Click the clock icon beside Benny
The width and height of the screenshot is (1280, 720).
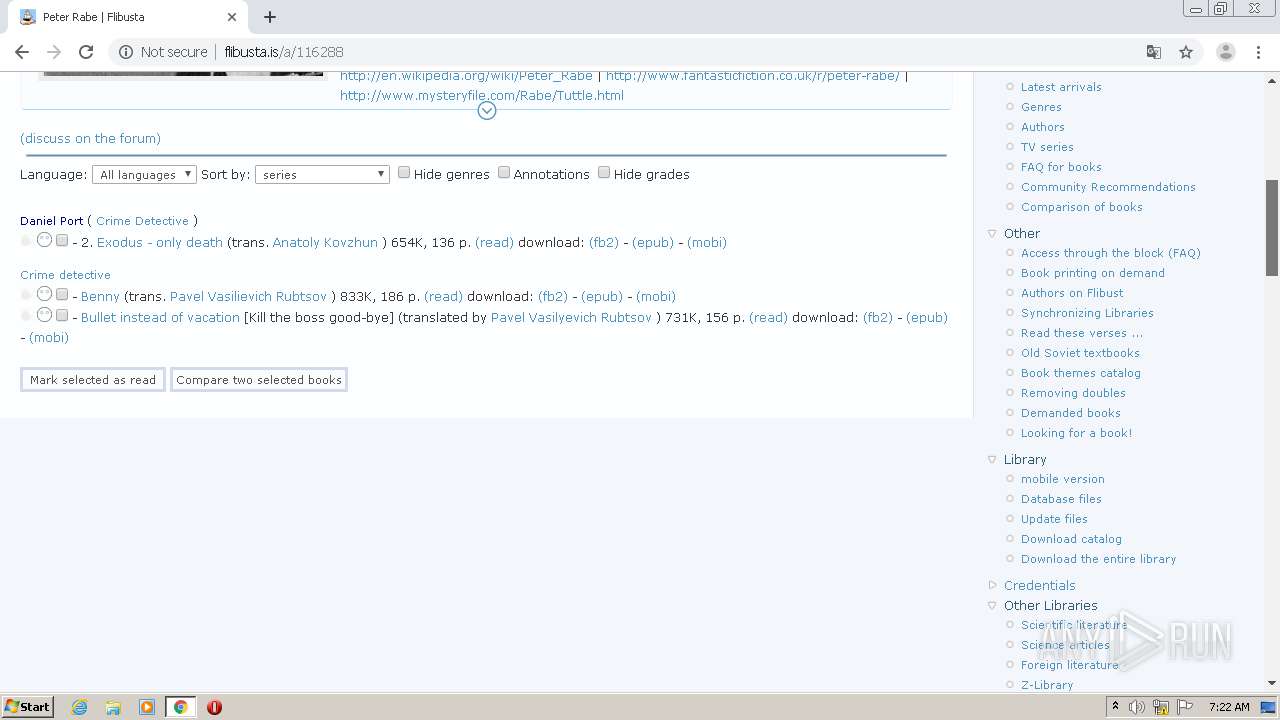tap(44, 294)
